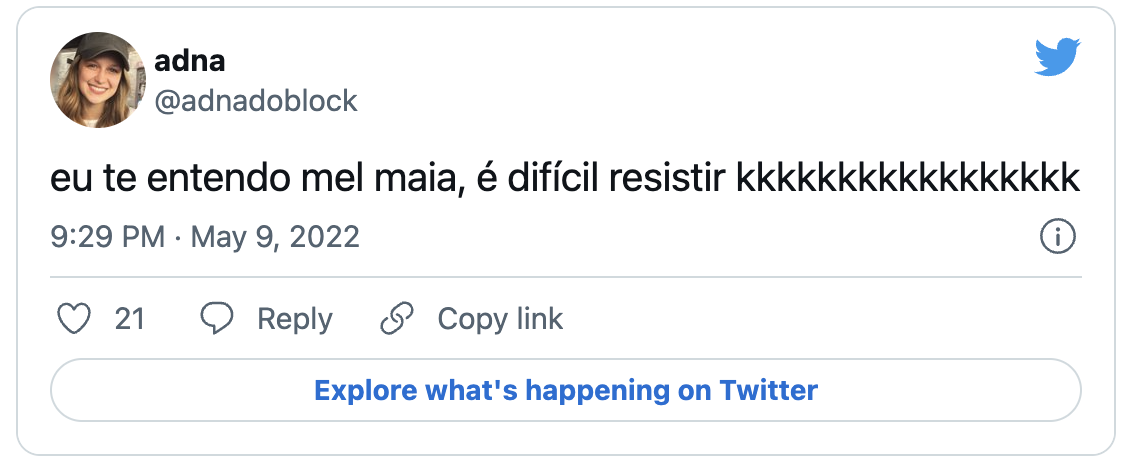The width and height of the screenshot is (1146, 464).
Task: Click Explore what's happening on Twitter
Action: pyautogui.click(x=565, y=389)
